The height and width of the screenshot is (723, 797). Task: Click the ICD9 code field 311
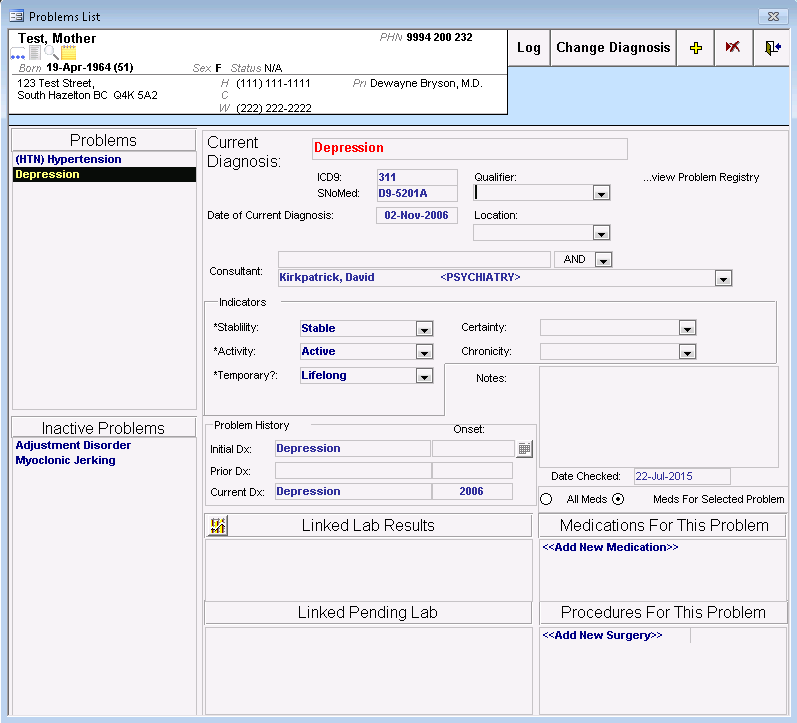(x=417, y=177)
